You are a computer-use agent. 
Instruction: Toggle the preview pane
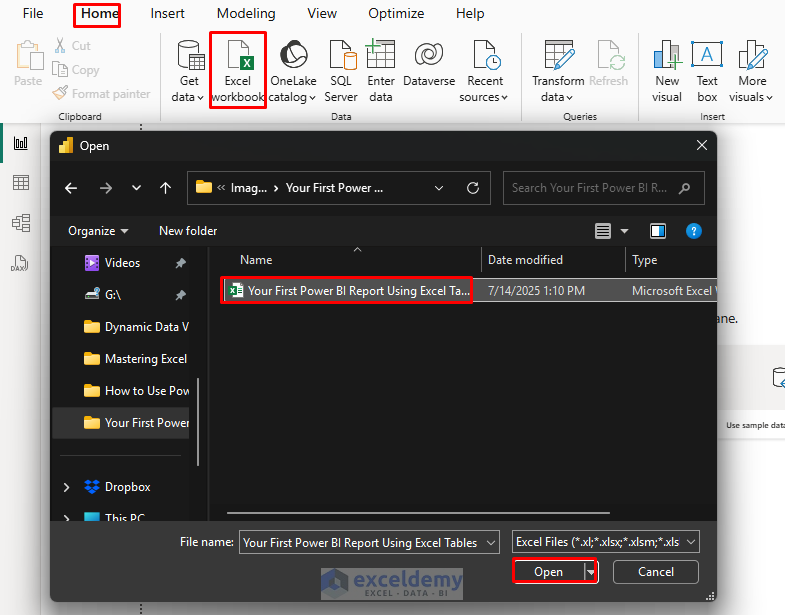pos(658,231)
